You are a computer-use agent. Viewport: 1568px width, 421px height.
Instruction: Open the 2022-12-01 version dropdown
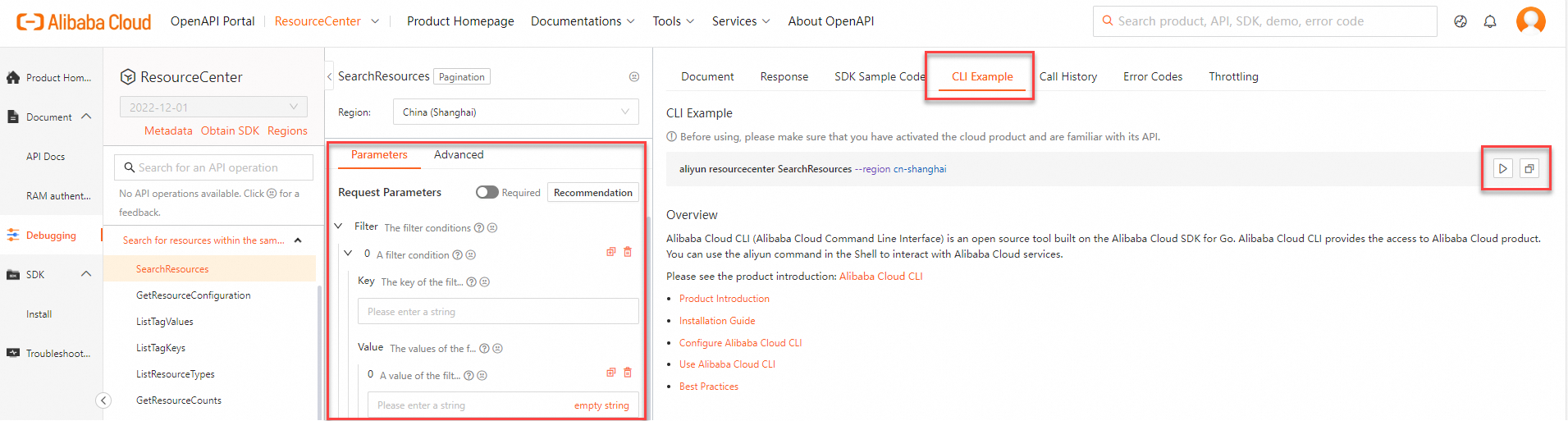click(213, 108)
